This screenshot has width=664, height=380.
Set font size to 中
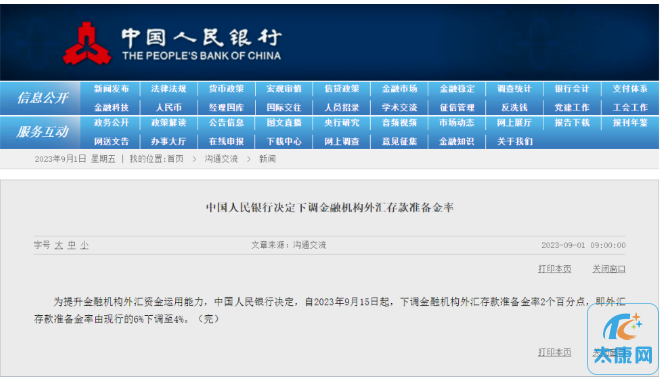pos(72,245)
